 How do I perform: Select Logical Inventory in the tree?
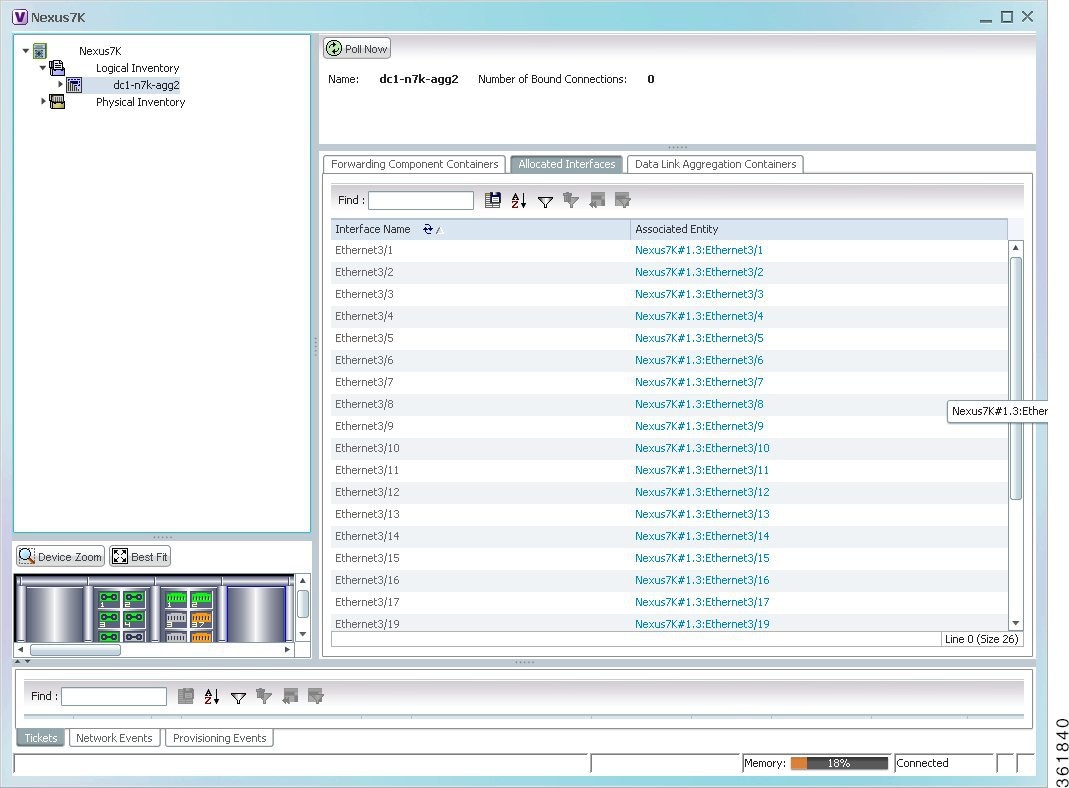(x=137, y=68)
